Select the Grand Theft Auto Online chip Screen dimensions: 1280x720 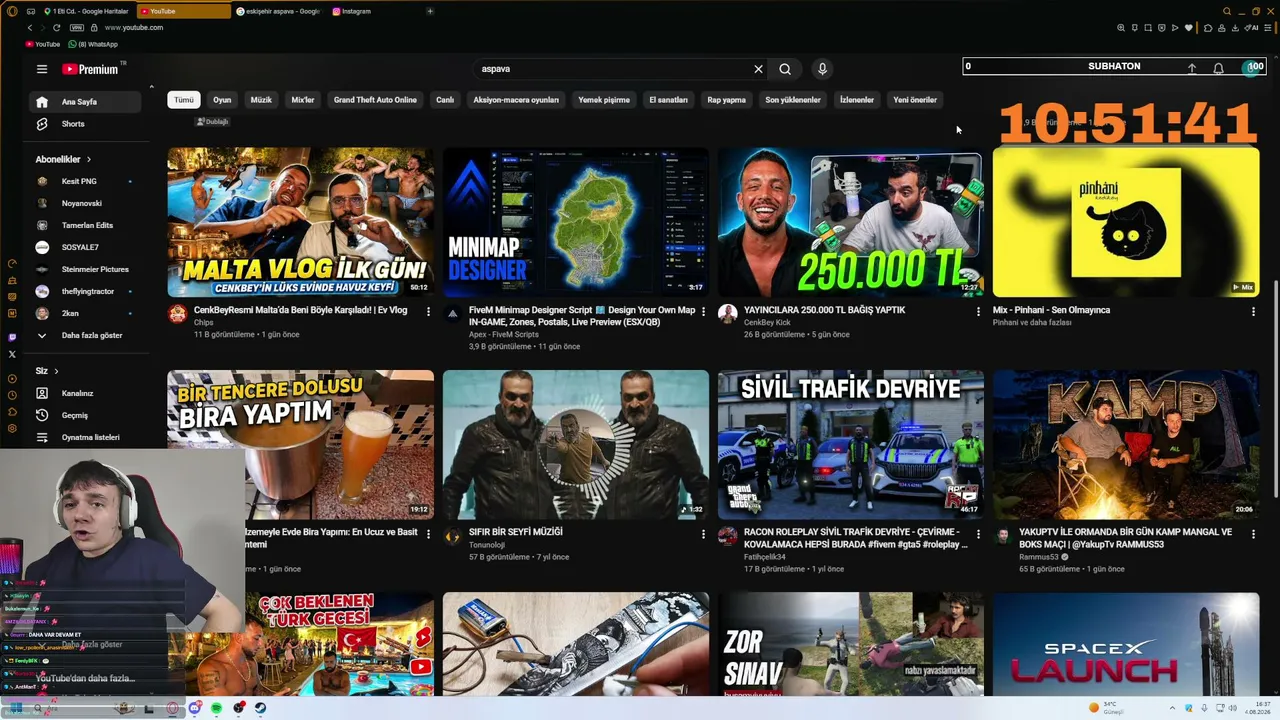click(x=375, y=100)
